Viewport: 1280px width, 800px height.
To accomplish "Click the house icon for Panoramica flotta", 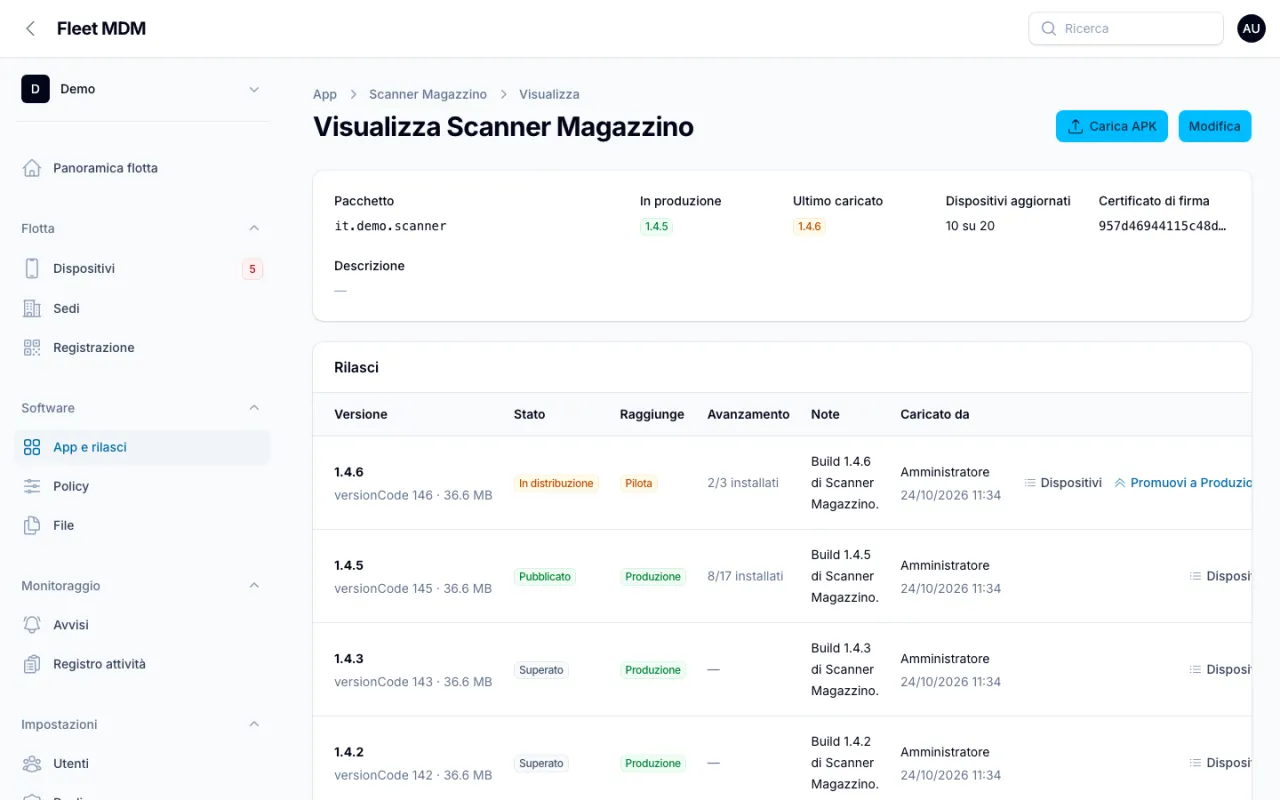I will point(32,168).
